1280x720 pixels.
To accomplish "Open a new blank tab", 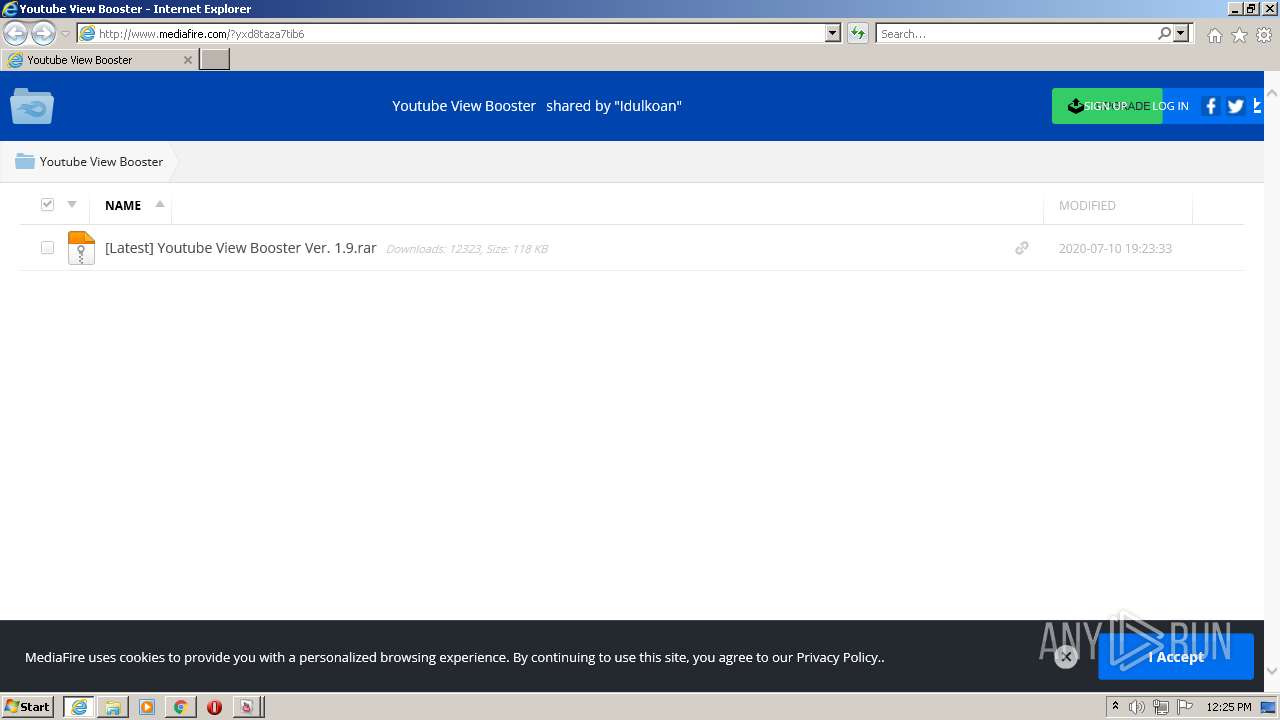I will (x=215, y=60).
